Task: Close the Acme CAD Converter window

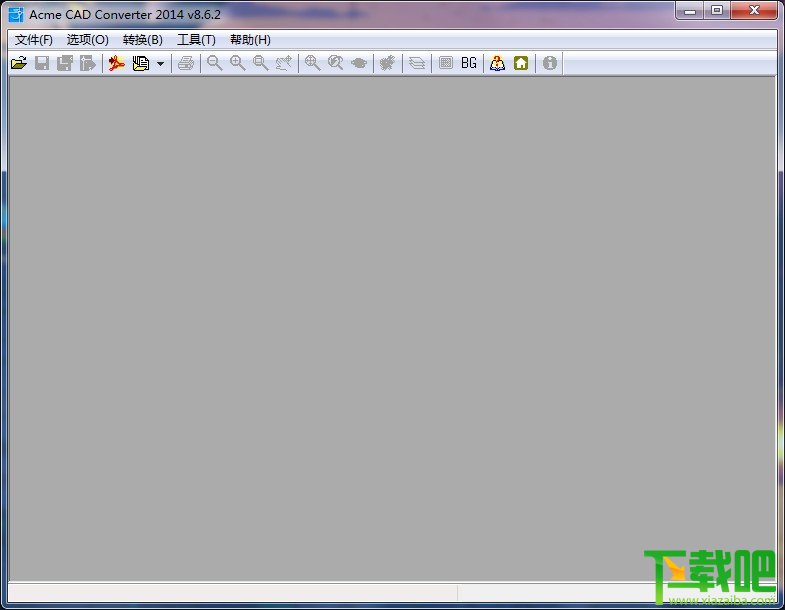Action: coord(754,10)
